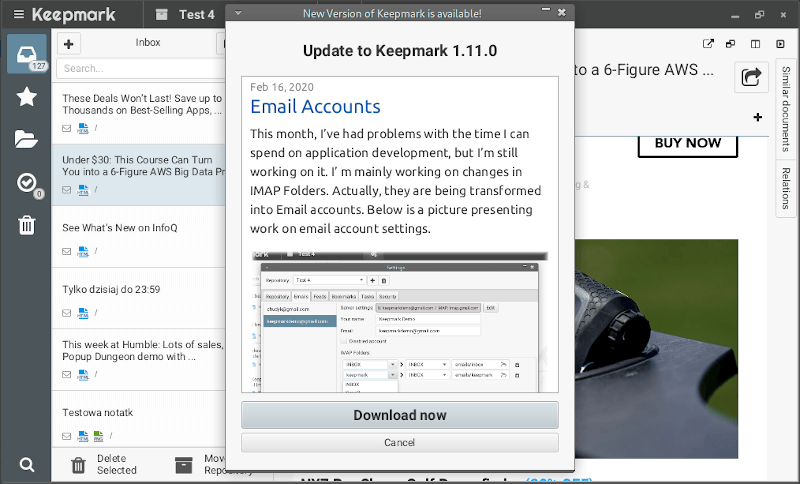
Task: Expand the Similar documents side panel
Action: tap(786, 108)
